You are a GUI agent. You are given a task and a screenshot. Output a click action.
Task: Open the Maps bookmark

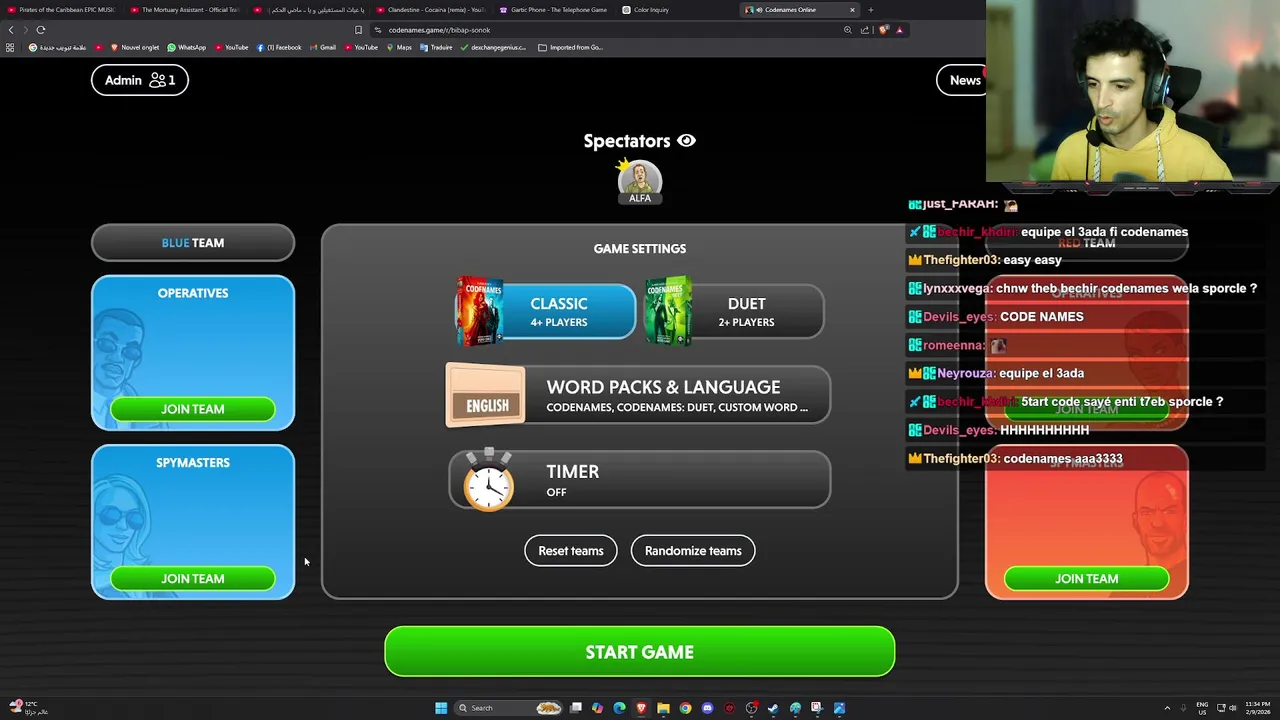tap(399, 47)
